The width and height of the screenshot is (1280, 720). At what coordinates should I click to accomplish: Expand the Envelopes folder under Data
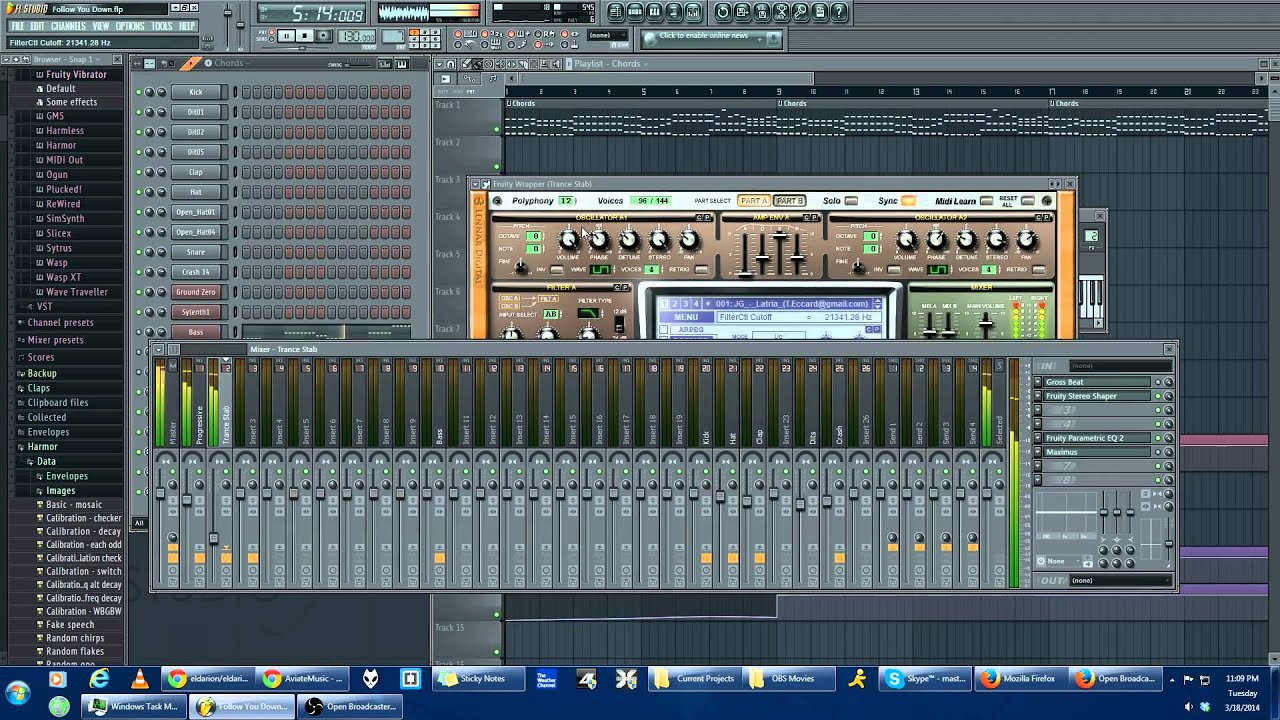[x=67, y=476]
